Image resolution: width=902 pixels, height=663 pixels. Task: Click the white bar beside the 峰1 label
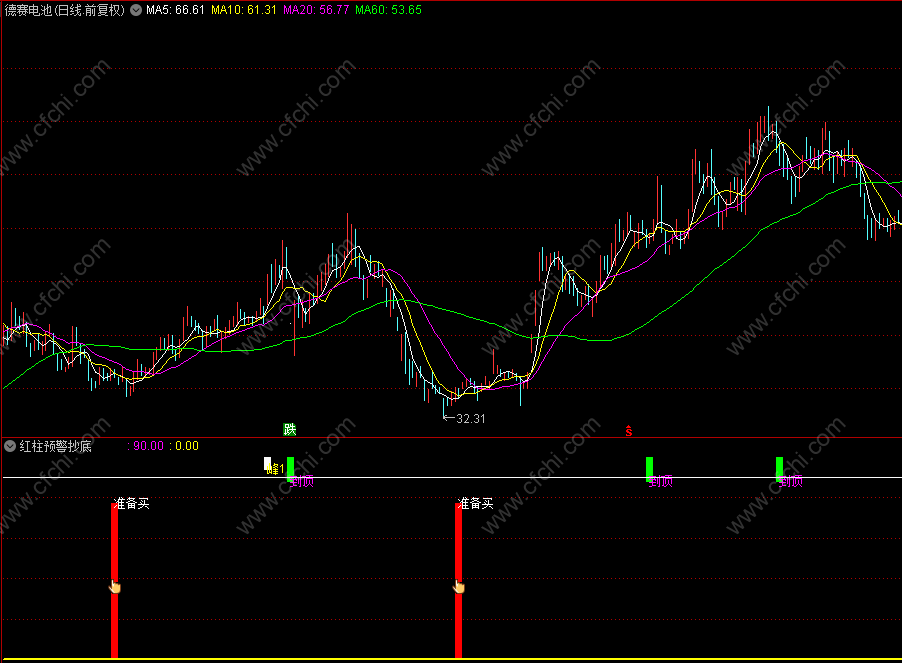click(267, 463)
